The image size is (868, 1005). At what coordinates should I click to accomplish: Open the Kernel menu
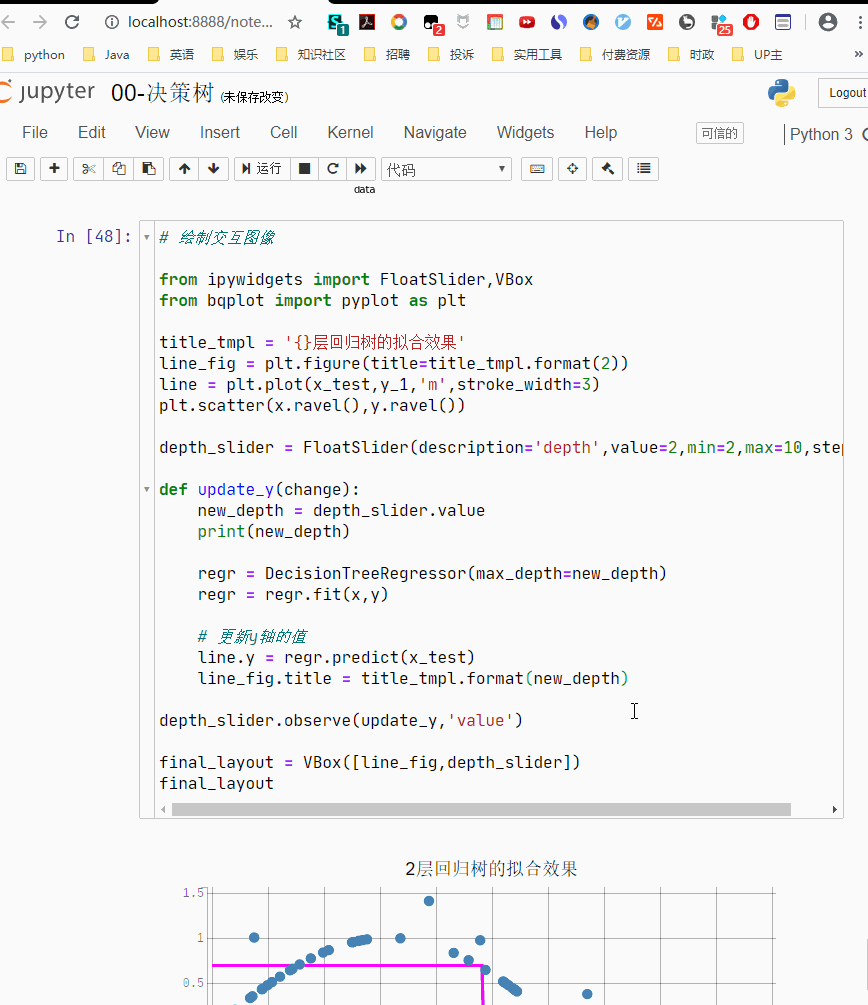[350, 133]
